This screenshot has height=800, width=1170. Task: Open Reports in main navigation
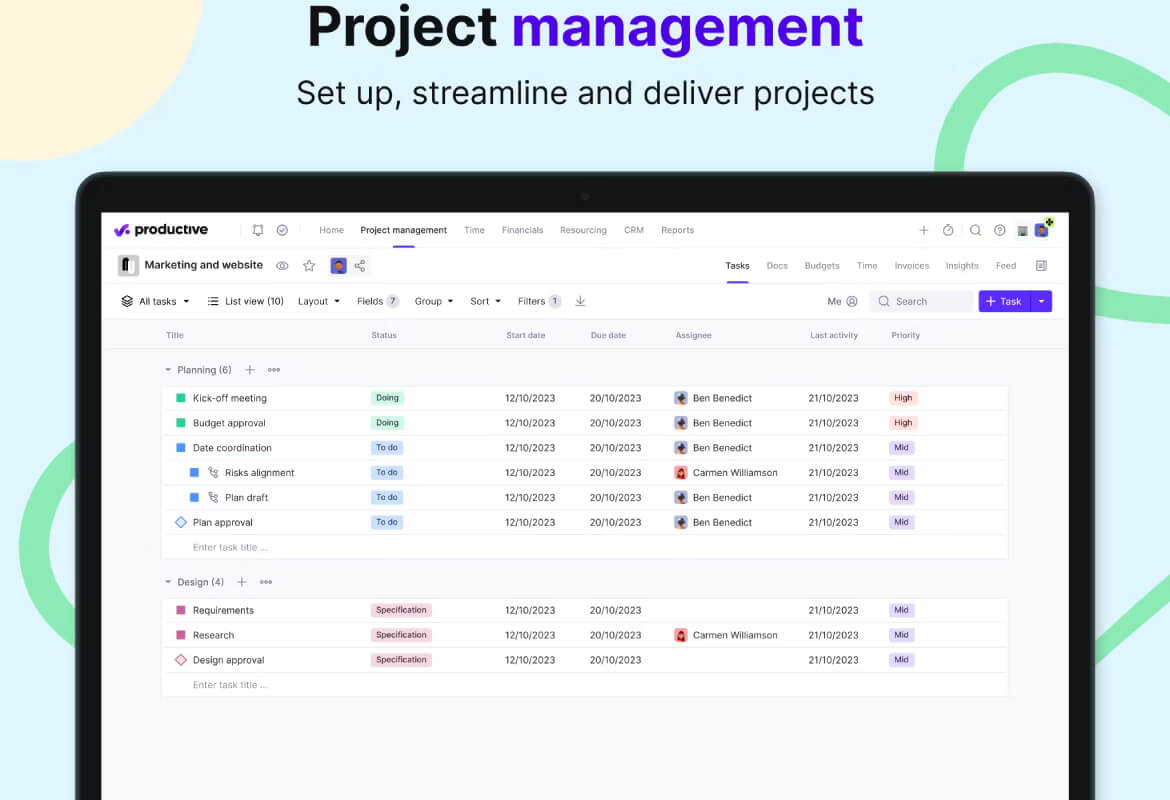pos(678,230)
